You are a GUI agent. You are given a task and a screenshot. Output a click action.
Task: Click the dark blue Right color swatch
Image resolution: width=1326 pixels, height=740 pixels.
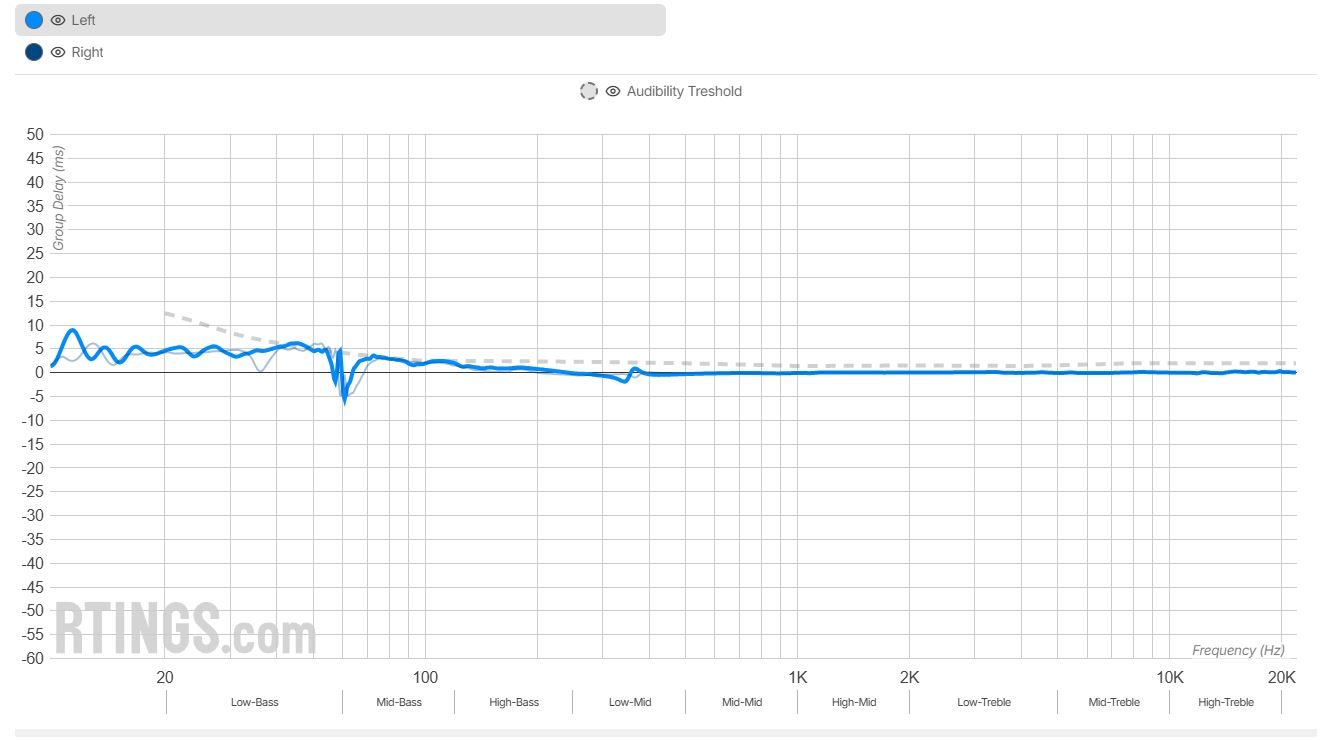tap(34, 52)
